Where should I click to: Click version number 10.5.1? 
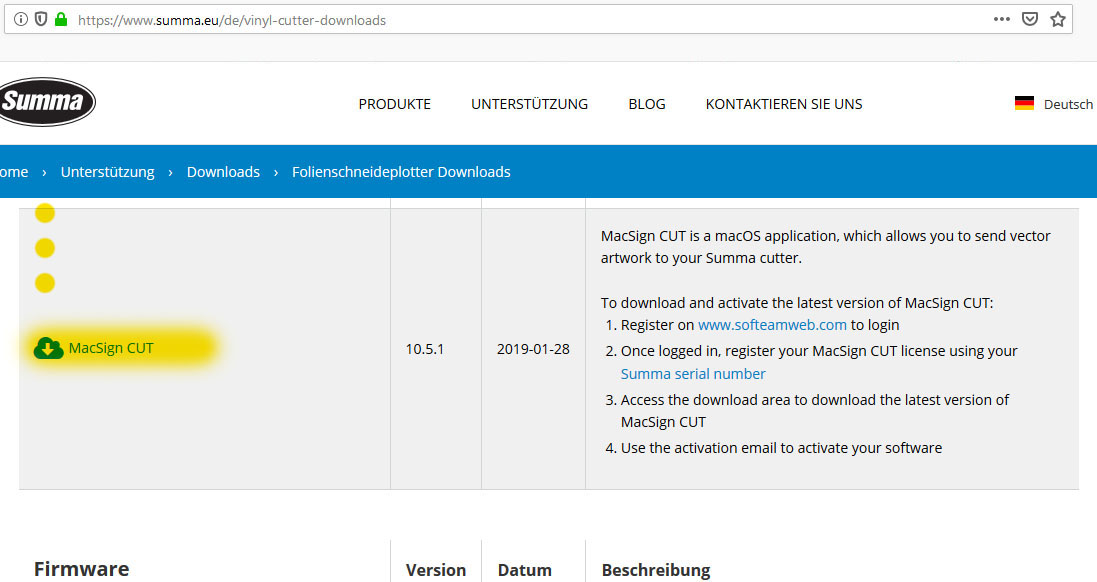click(425, 348)
